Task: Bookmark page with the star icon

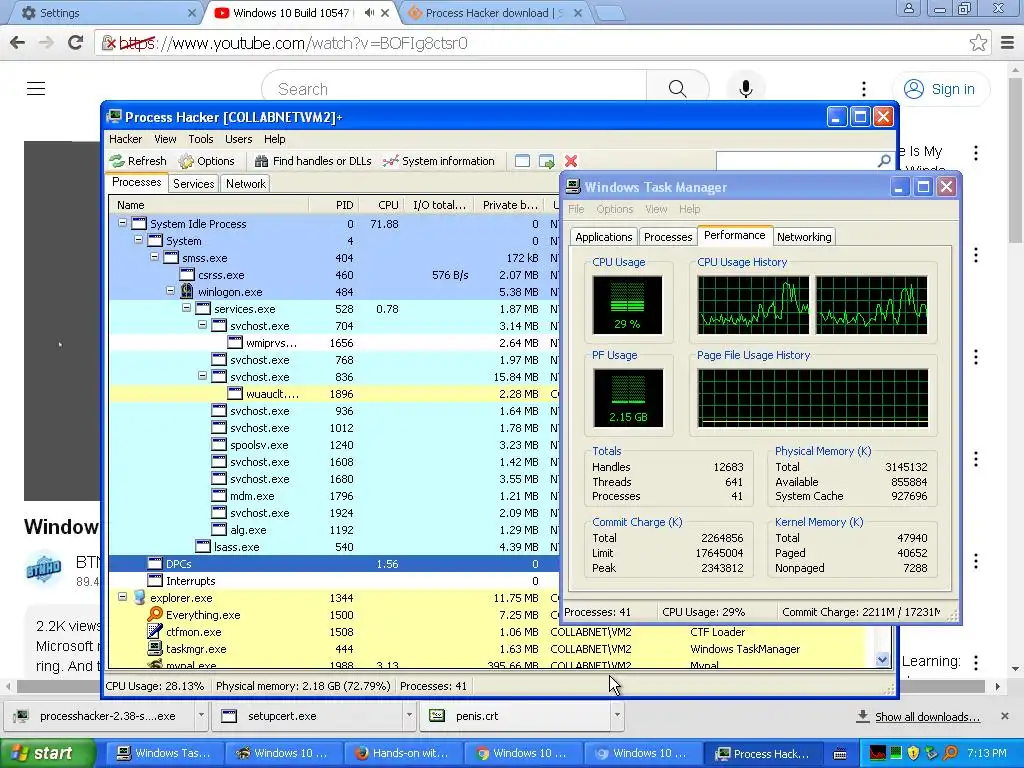Action: point(978,43)
